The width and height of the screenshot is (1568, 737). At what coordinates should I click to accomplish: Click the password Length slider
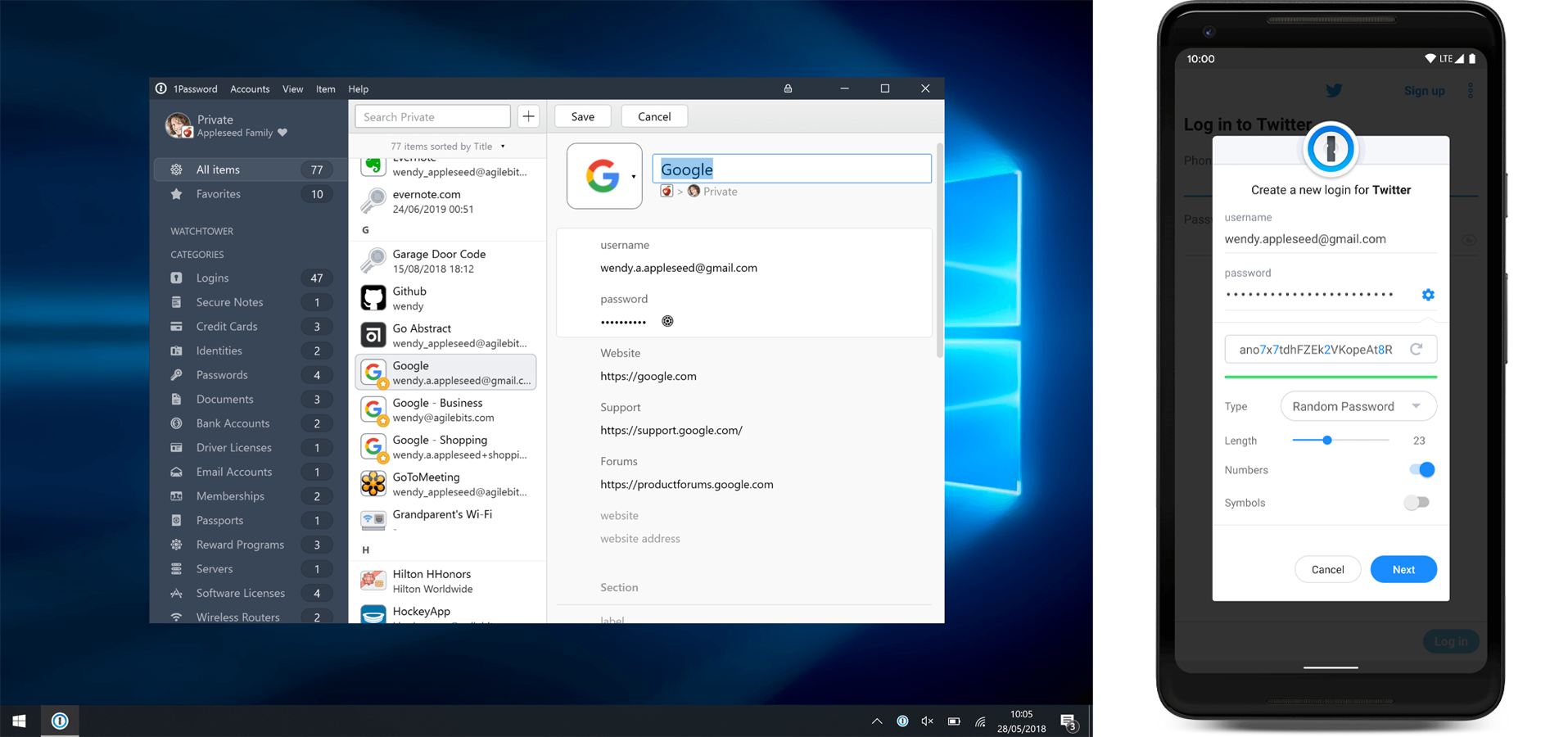pyautogui.click(x=1340, y=441)
